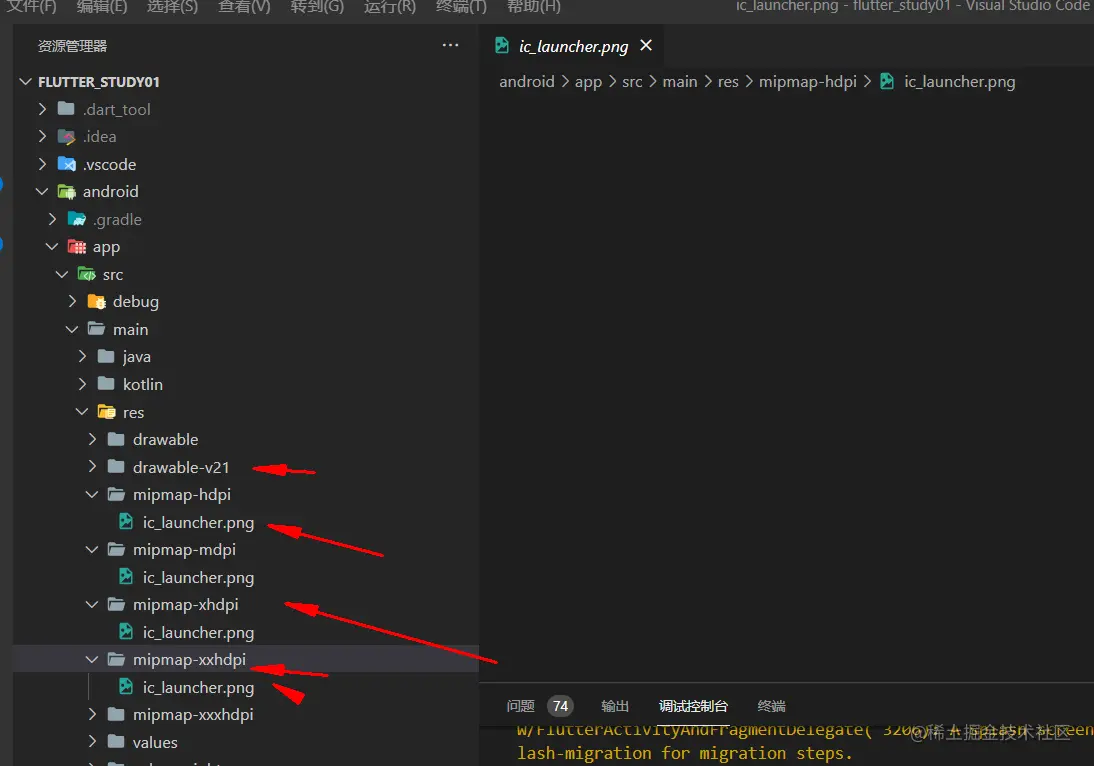Screen dimensions: 1094x766
Task: Select the drawable-v21 folder name
Action: pos(181,467)
